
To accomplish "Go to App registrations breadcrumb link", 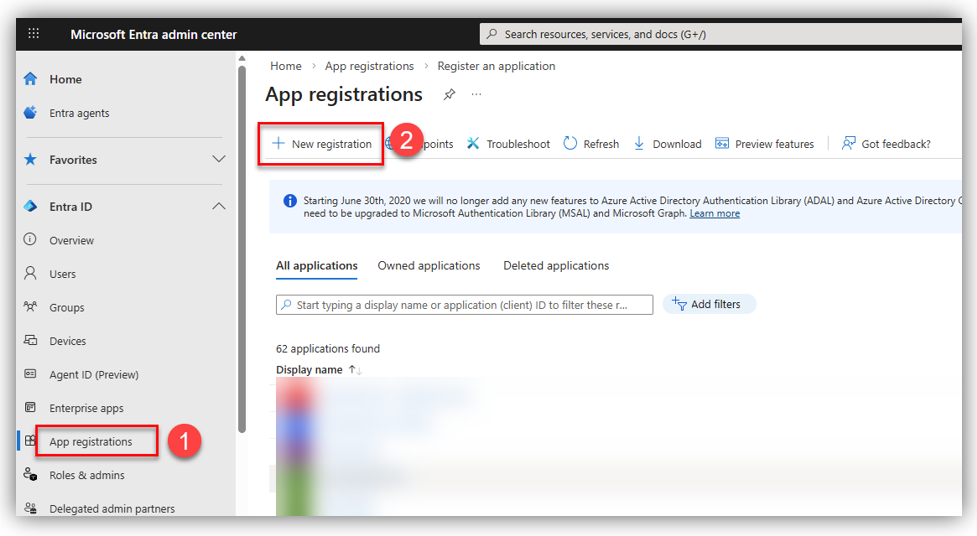I will tap(369, 66).
